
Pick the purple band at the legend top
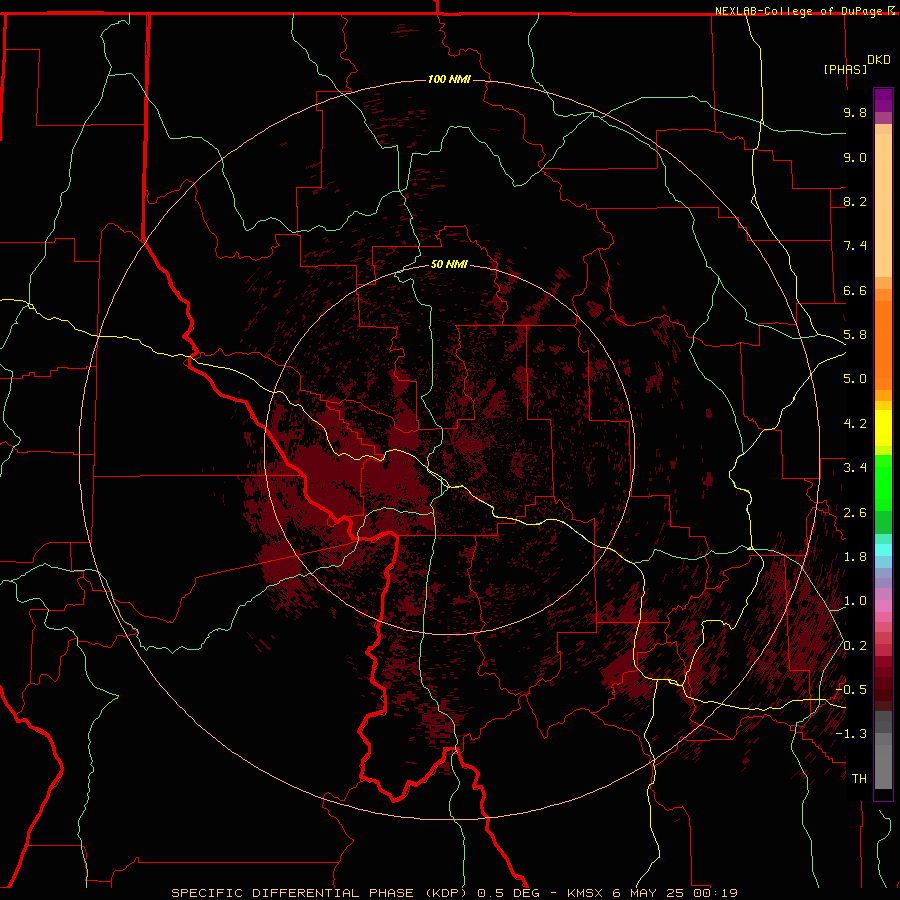(x=883, y=100)
